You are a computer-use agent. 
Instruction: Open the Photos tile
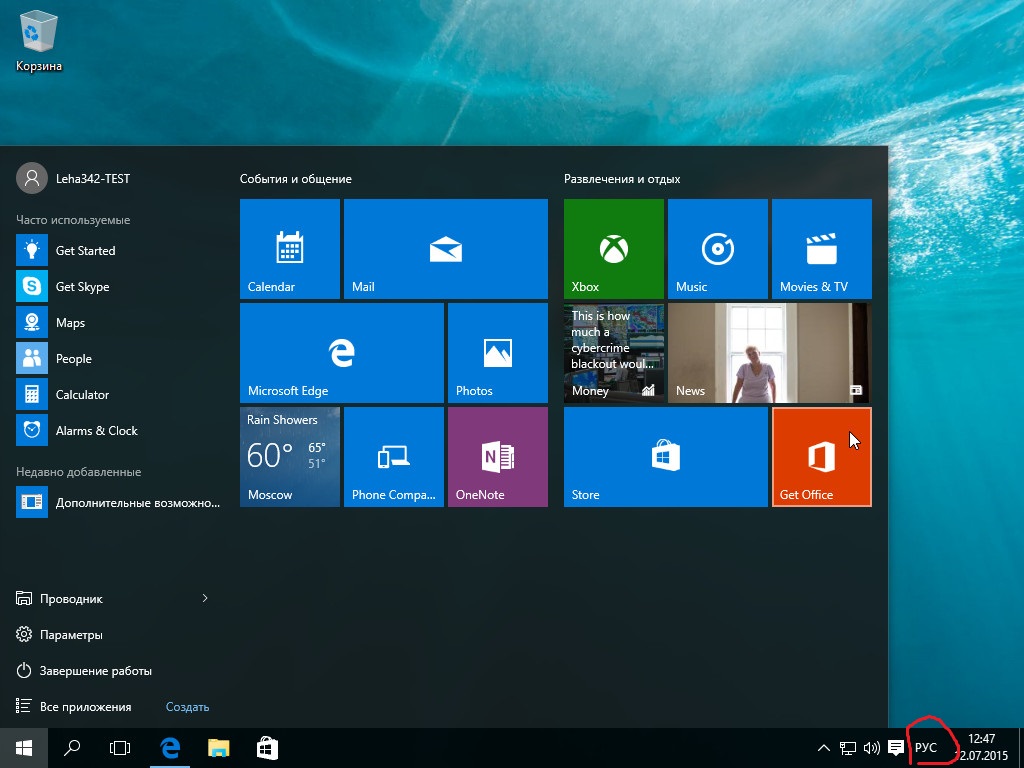pos(498,353)
